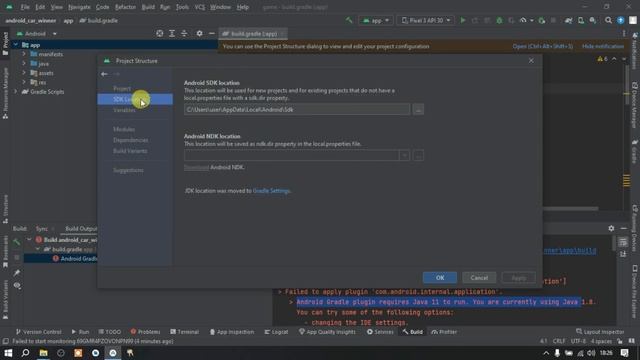Open Build panel gear settings
This screenshot has height=360, width=640.
611,228
